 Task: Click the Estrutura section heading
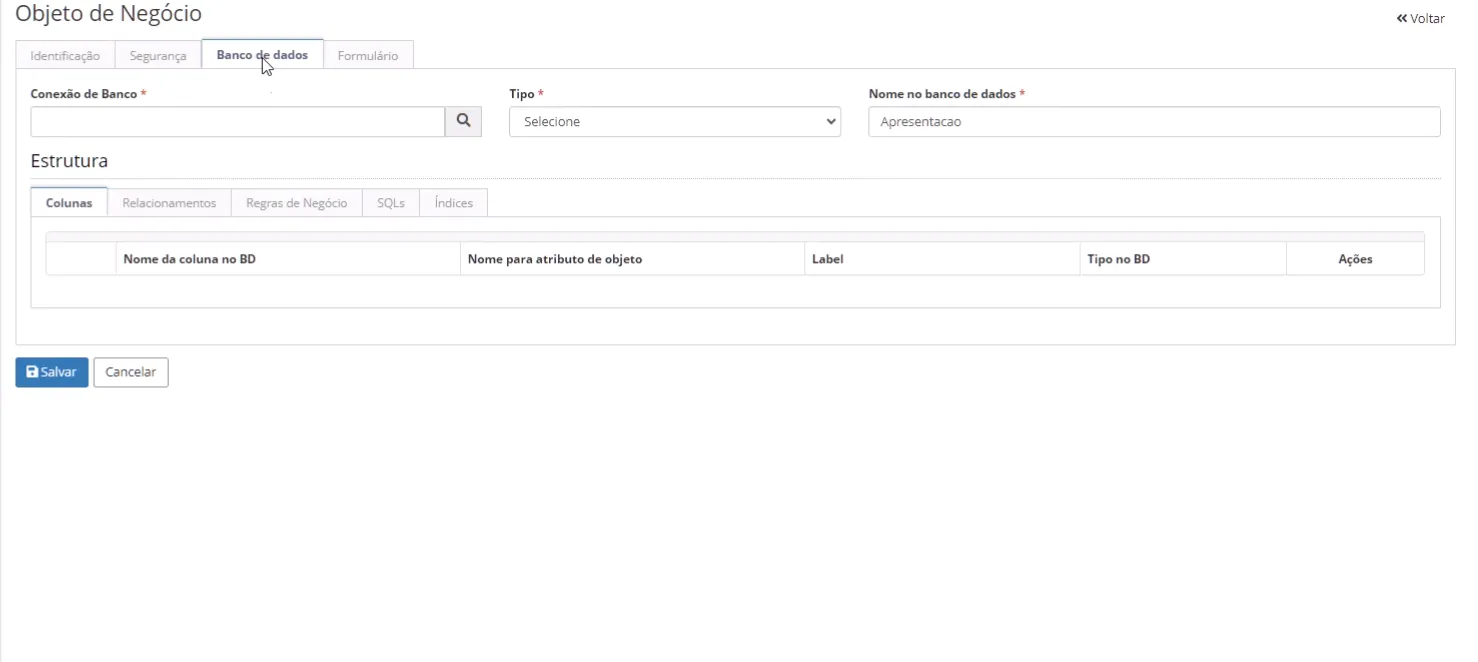coord(69,161)
